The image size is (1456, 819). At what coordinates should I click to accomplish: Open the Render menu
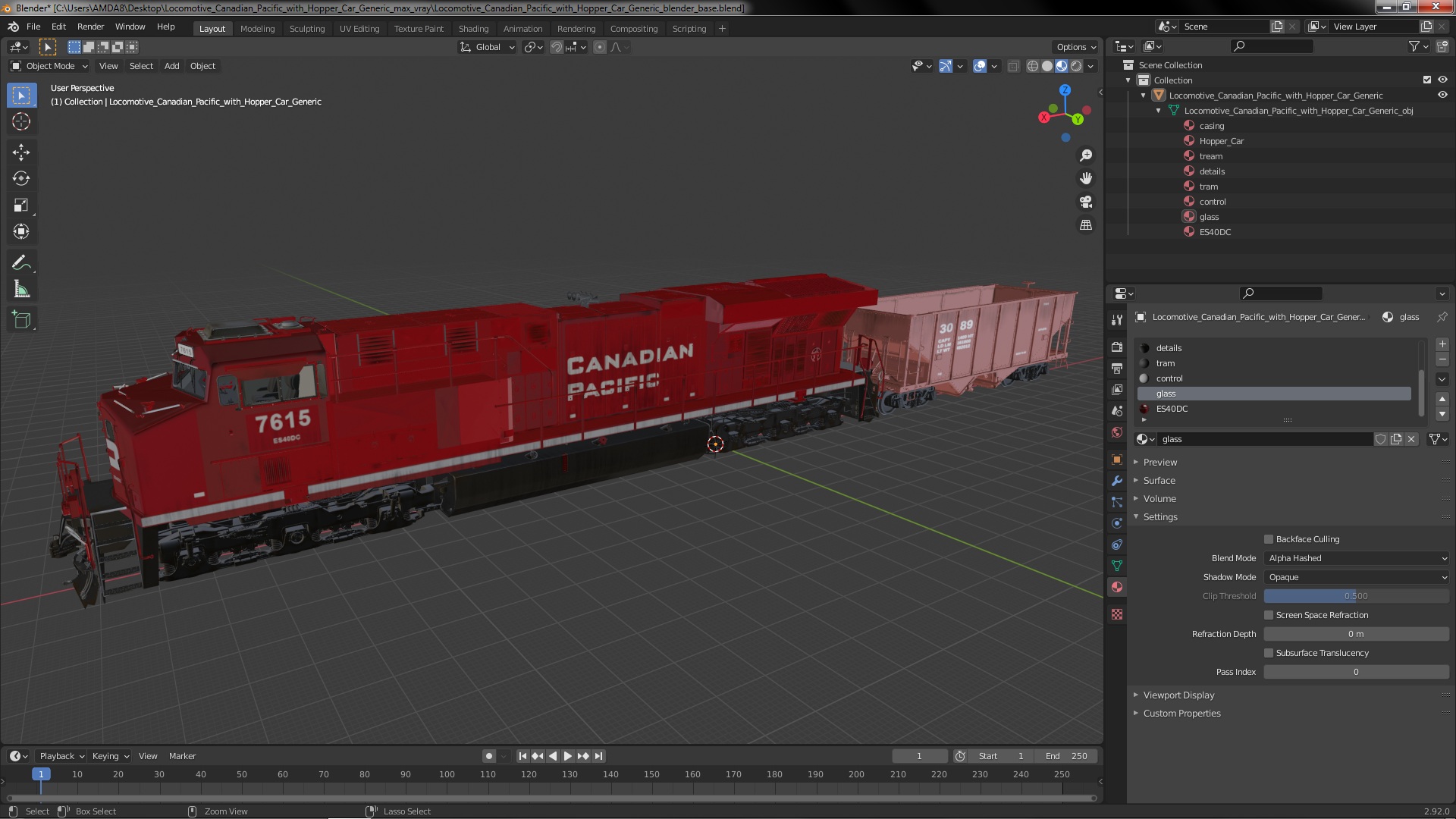point(90,27)
